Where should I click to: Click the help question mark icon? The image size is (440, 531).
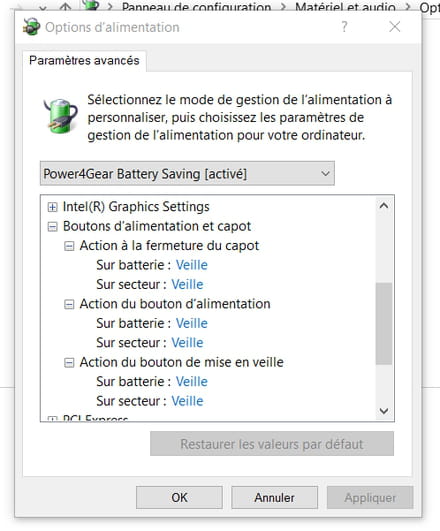(344, 27)
